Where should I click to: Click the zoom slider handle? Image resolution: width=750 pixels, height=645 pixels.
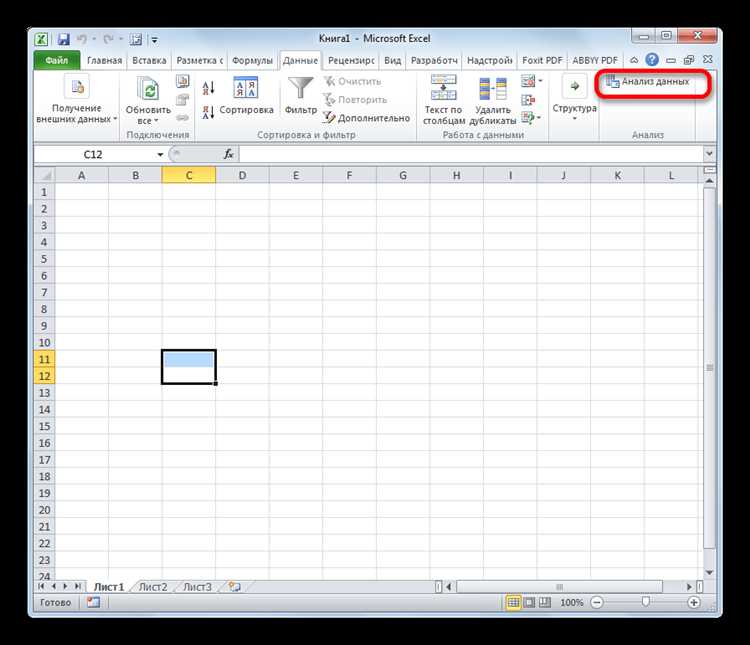point(646,602)
